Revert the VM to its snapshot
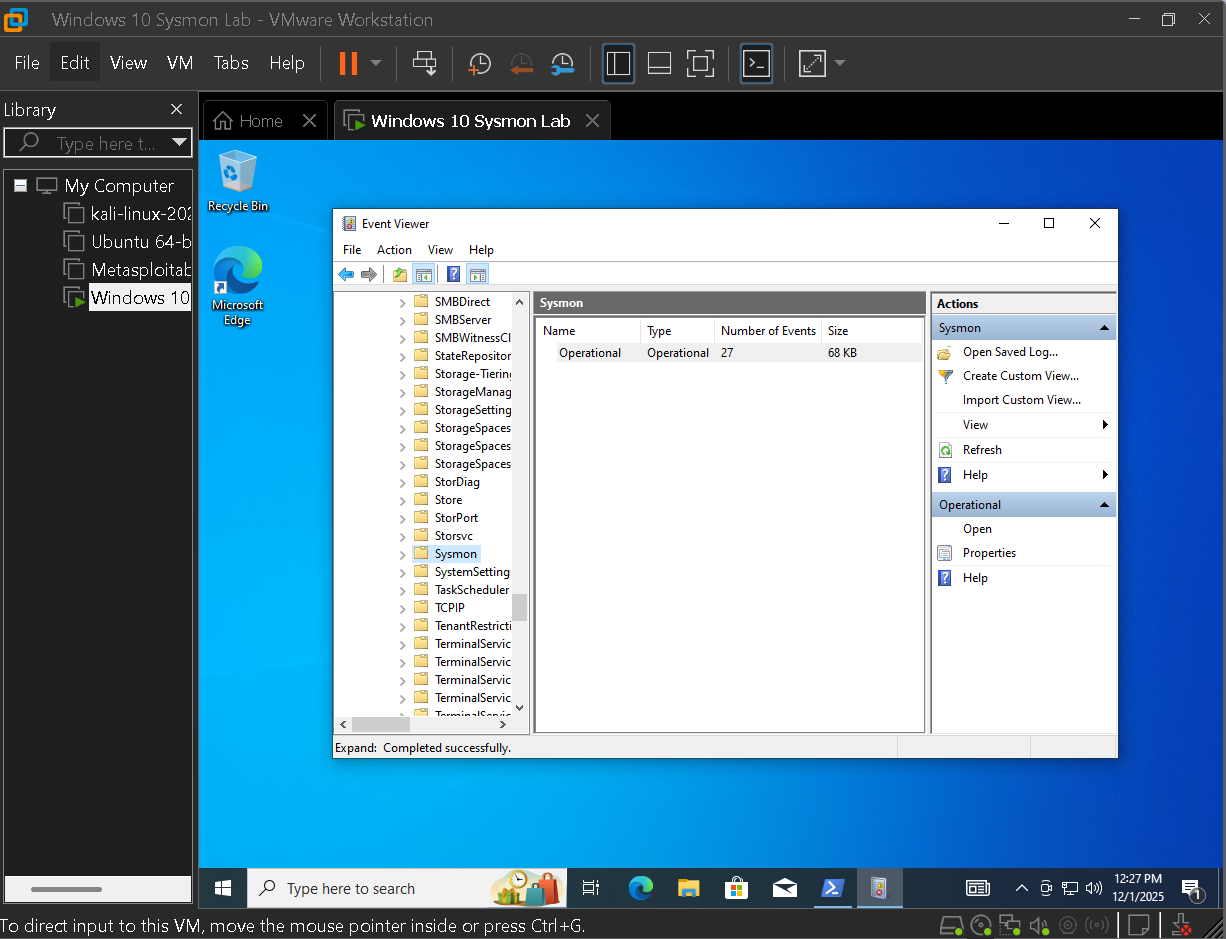1226x939 pixels. [521, 63]
